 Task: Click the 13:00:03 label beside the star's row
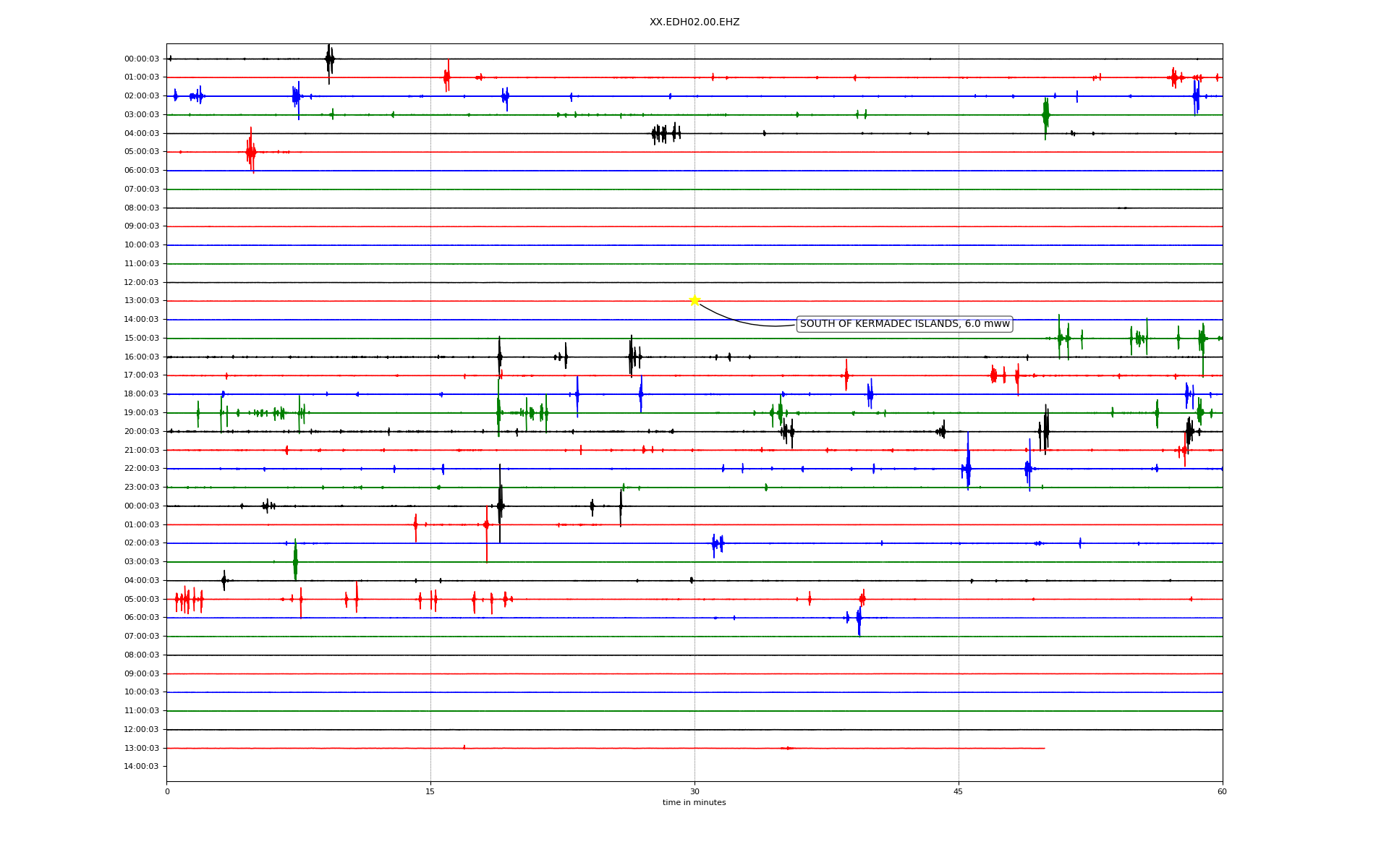(x=141, y=301)
